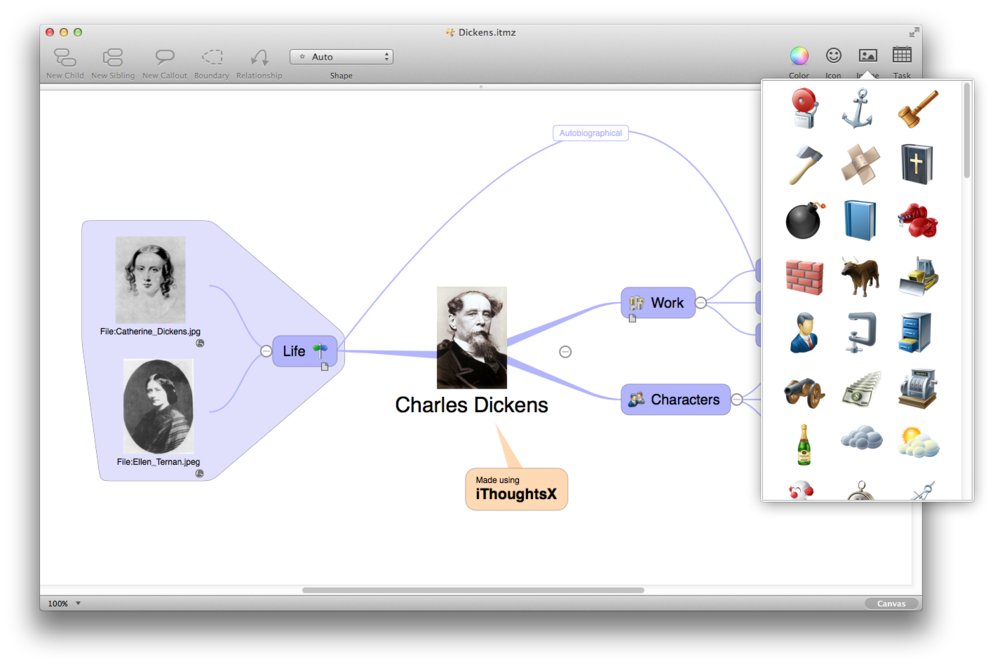This screenshot has width=1000, height=666.
Task: Insert a New Callout
Action: pos(165,63)
